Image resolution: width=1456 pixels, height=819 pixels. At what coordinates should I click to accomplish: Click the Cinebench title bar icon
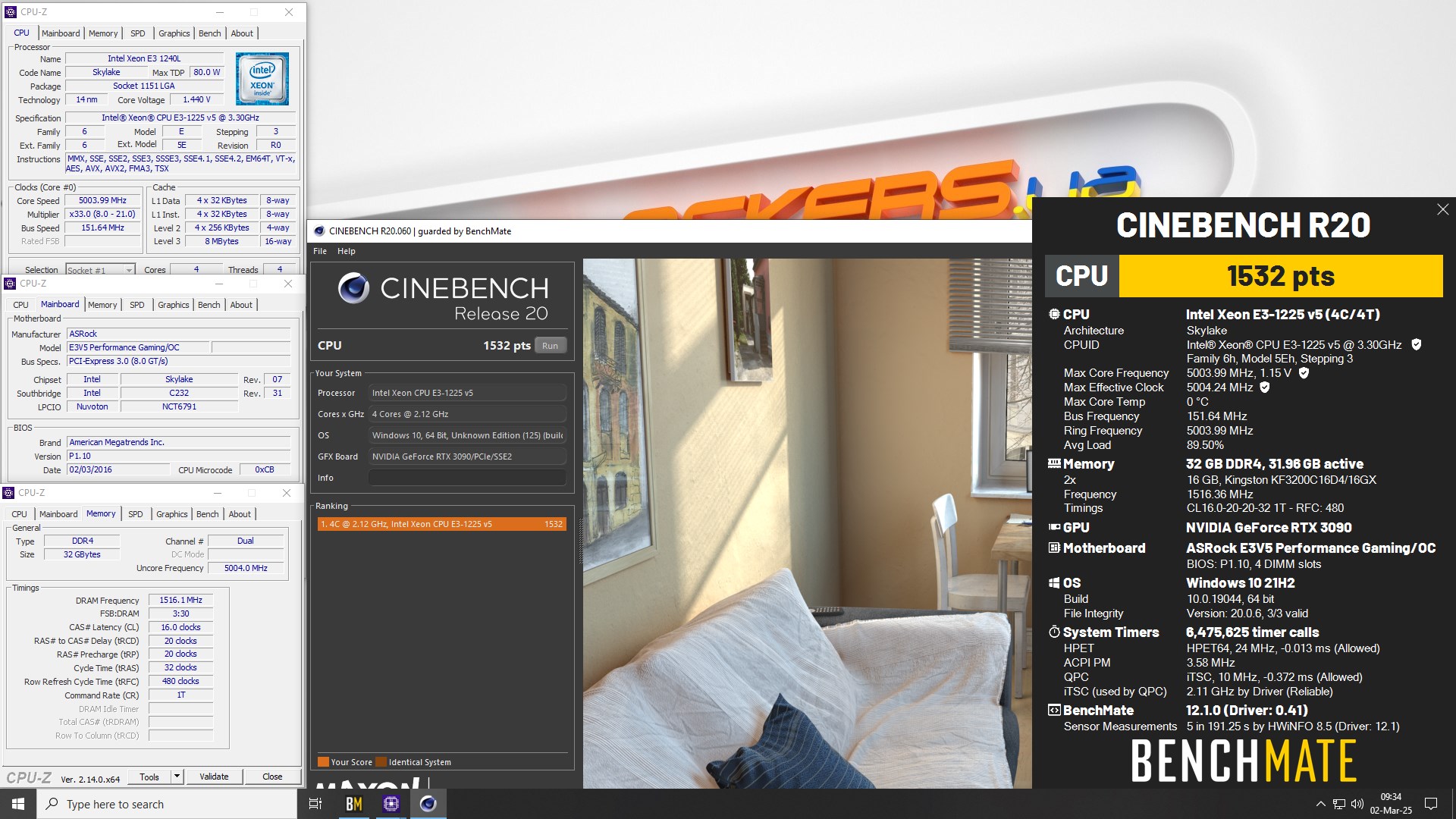coord(319,231)
